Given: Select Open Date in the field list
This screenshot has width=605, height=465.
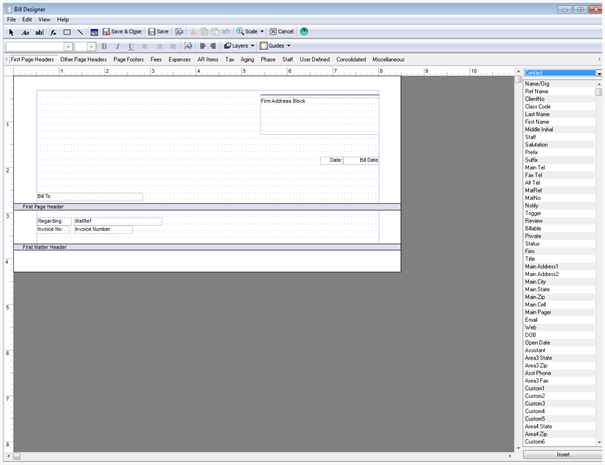Looking at the screenshot, I should point(559,343).
